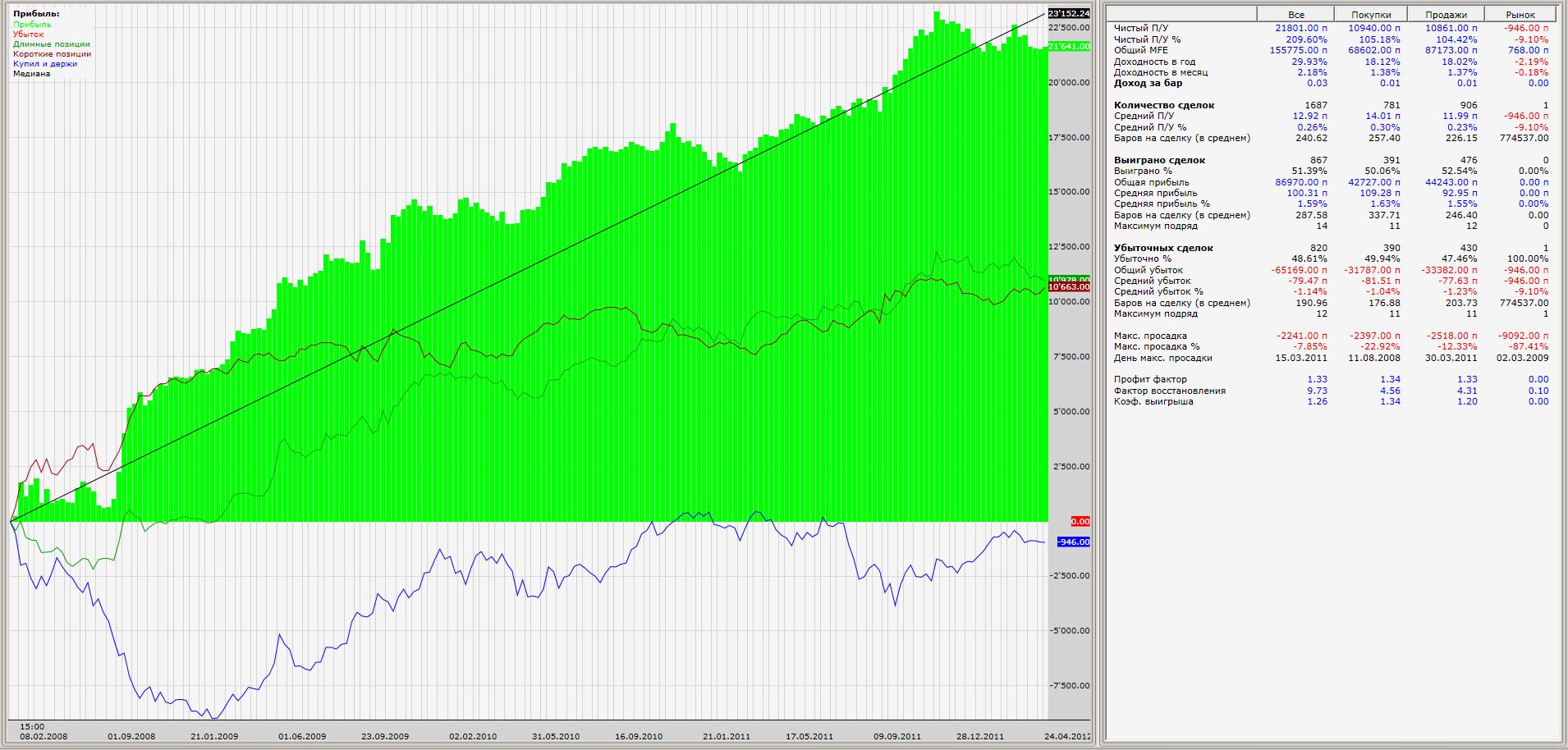Click the black 23'152.24 price label
This screenshot has width=1568, height=750.
pyautogui.click(x=1069, y=13)
